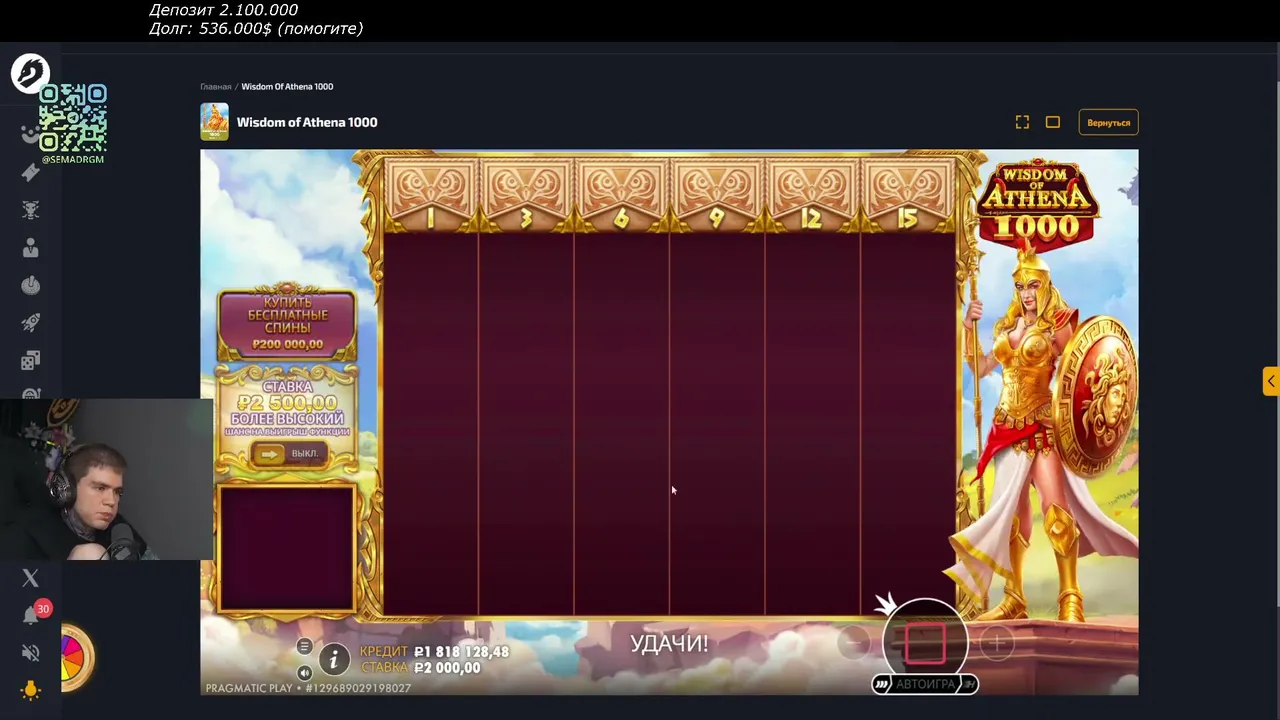Go to Главная breadcrumb link
Screen dimensions: 1280x720
point(215,87)
